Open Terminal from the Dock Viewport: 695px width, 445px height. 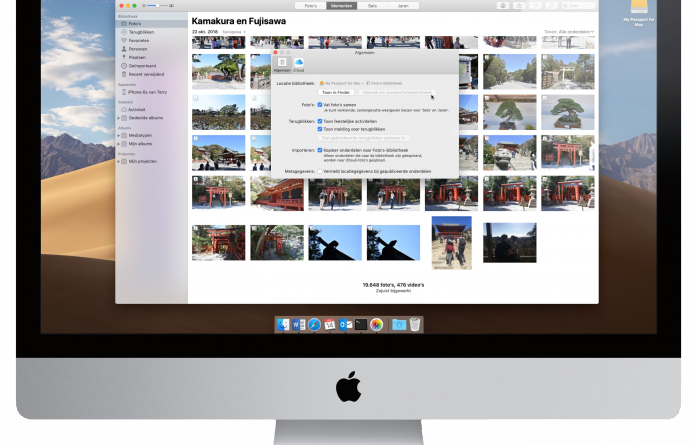point(361,325)
